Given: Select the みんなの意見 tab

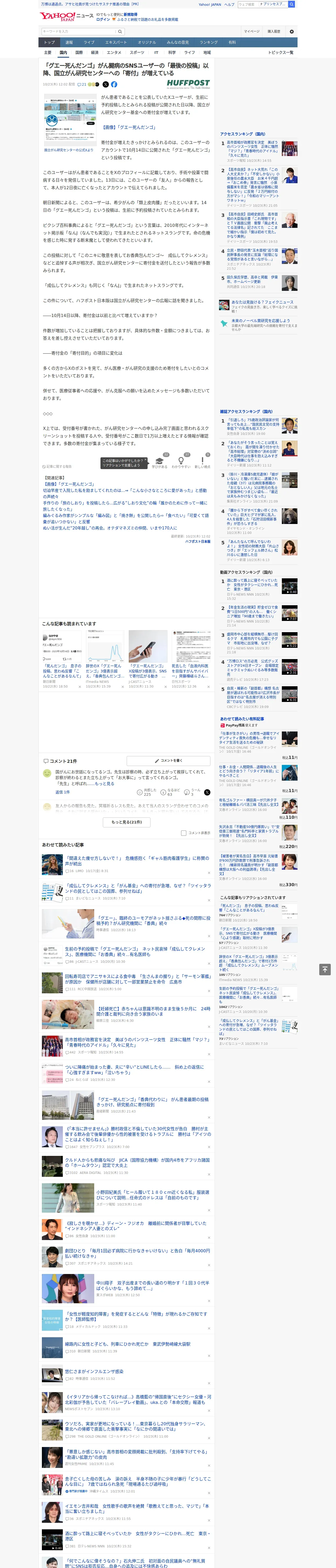Looking at the screenshot, I should pyautogui.click(x=177, y=42).
